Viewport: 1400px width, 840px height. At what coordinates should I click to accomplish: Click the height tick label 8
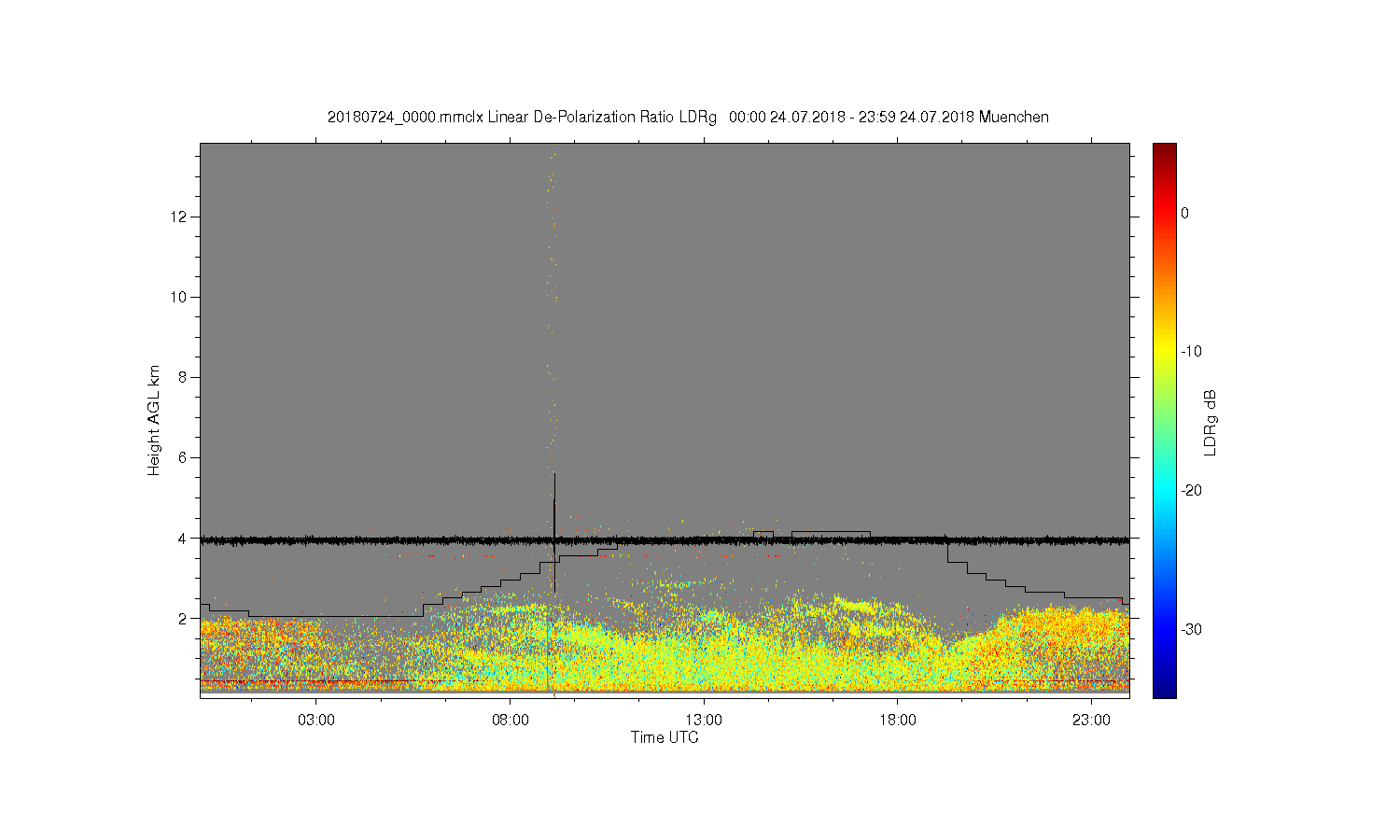point(183,377)
